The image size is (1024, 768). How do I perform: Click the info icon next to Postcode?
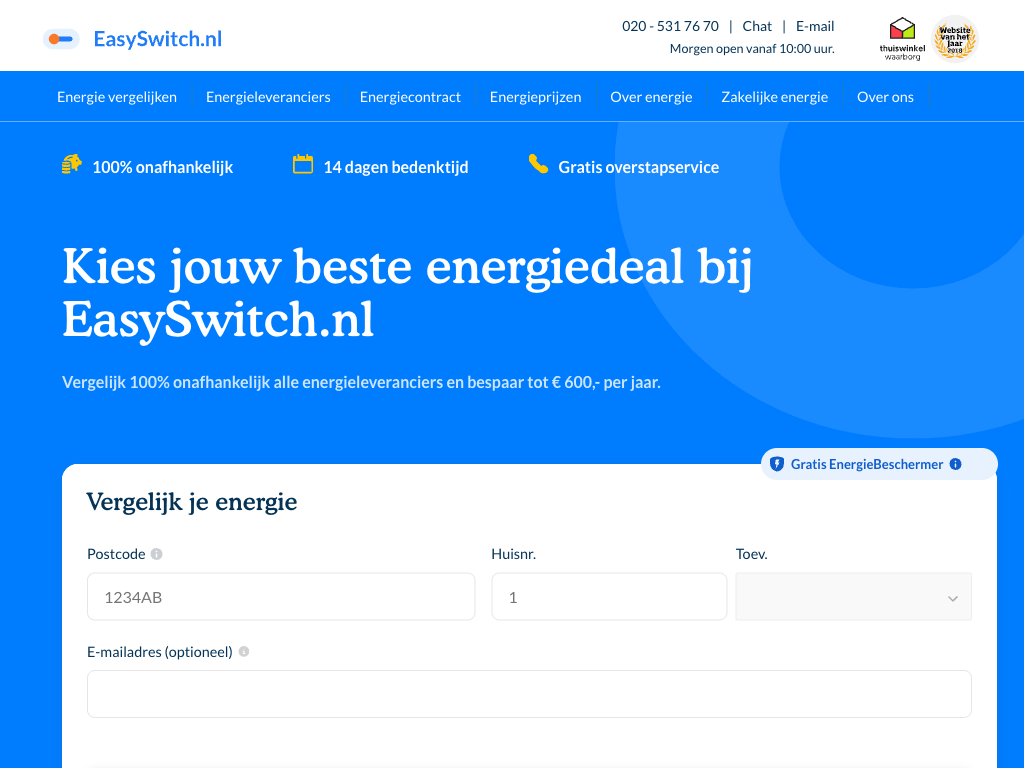pos(157,554)
